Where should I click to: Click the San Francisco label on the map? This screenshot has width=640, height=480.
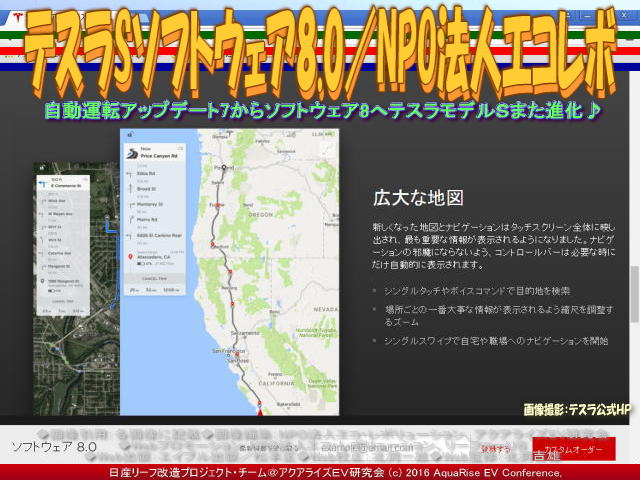point(229,351)
